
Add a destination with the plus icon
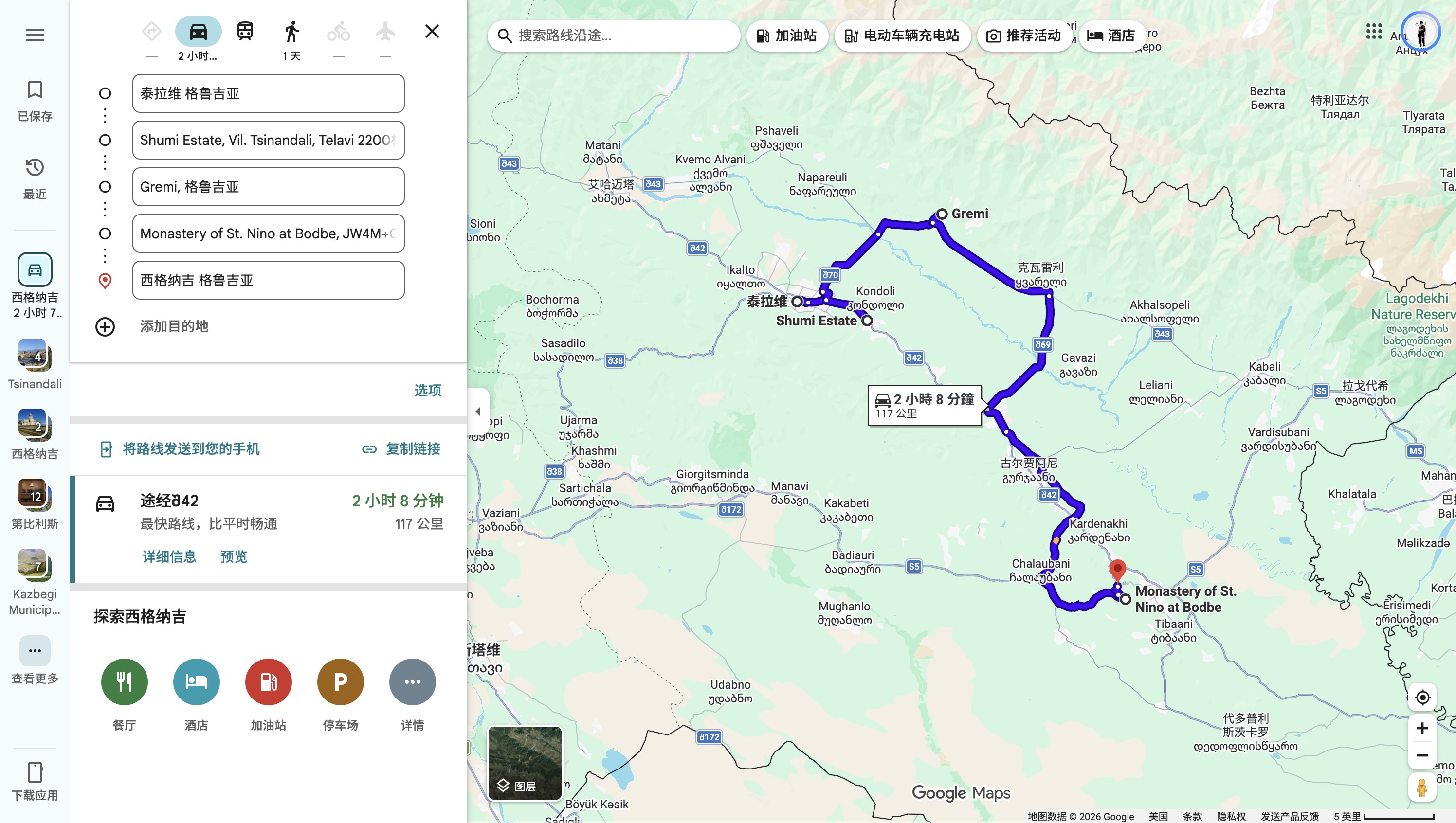click(105, 327)
